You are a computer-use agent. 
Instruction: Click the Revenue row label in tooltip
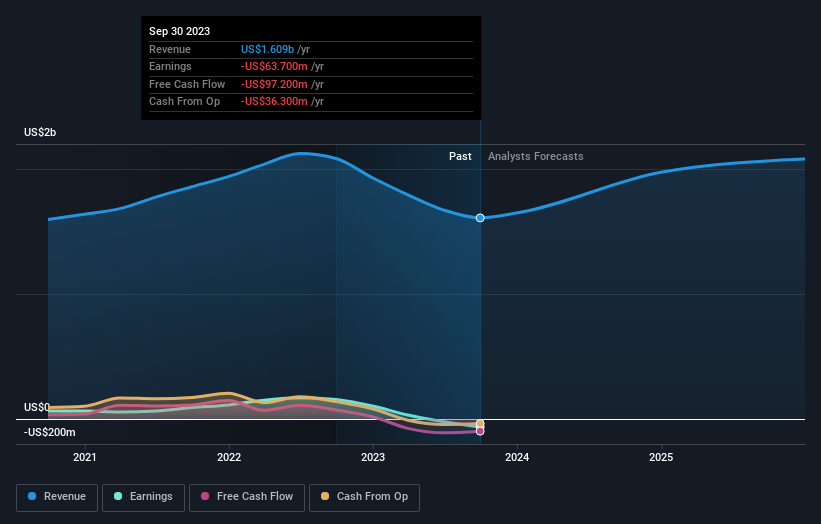tap(170, 49)
